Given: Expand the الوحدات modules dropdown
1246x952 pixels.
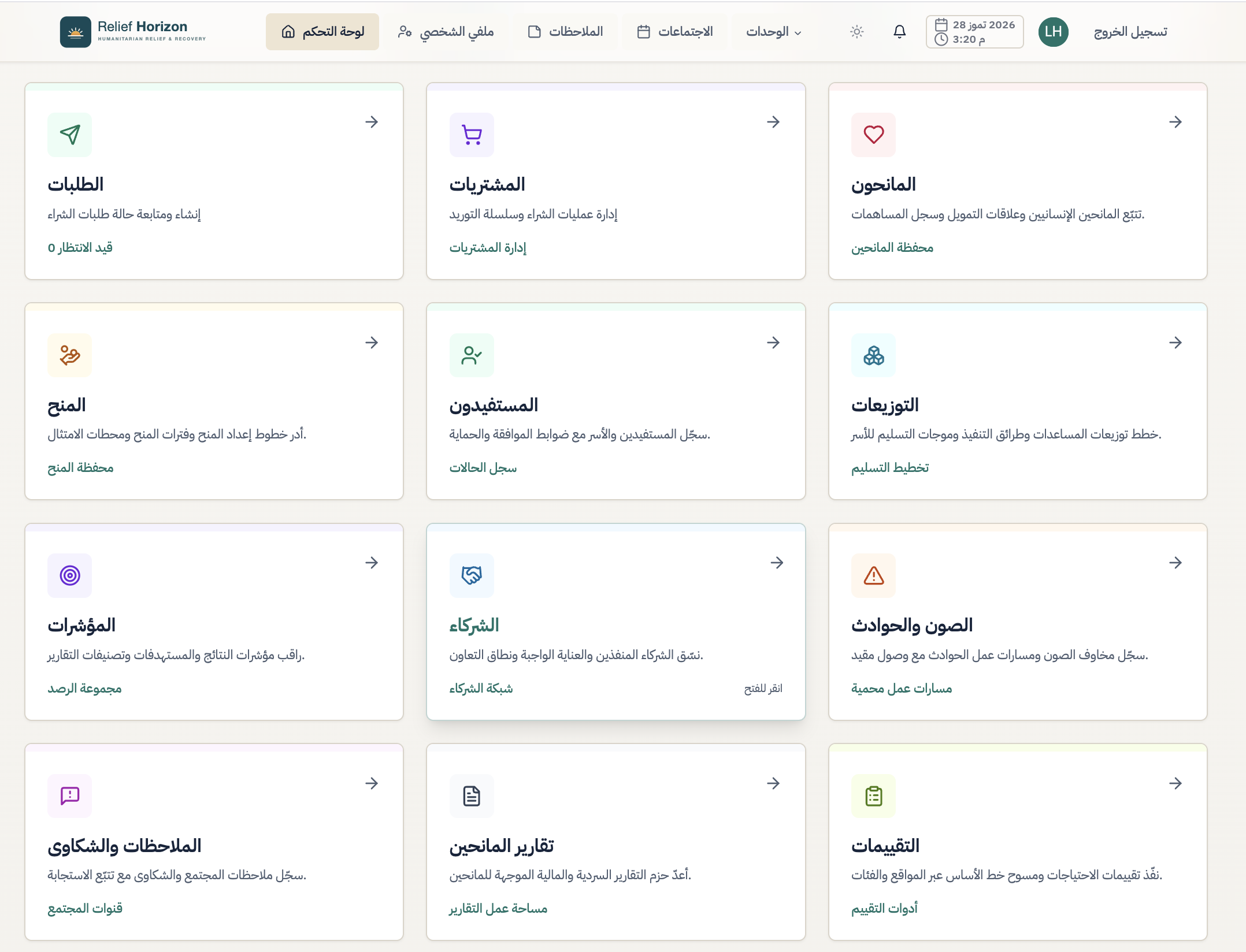Looking at the screenshot, I should click(x=773, y=32).
